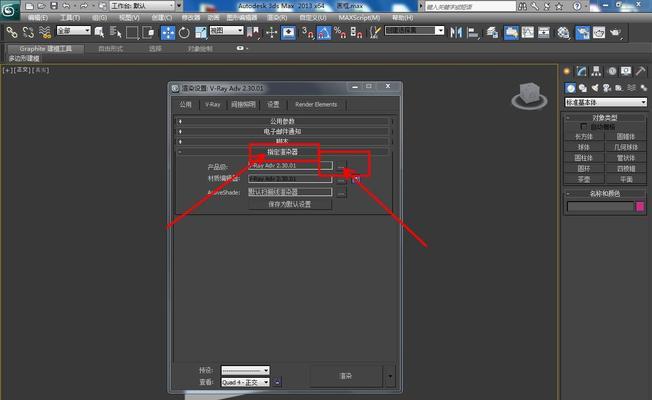This screenshot has width=652, height=400.
Task: Open the named selection sets dropdown
Action: [x=415, y=31]
